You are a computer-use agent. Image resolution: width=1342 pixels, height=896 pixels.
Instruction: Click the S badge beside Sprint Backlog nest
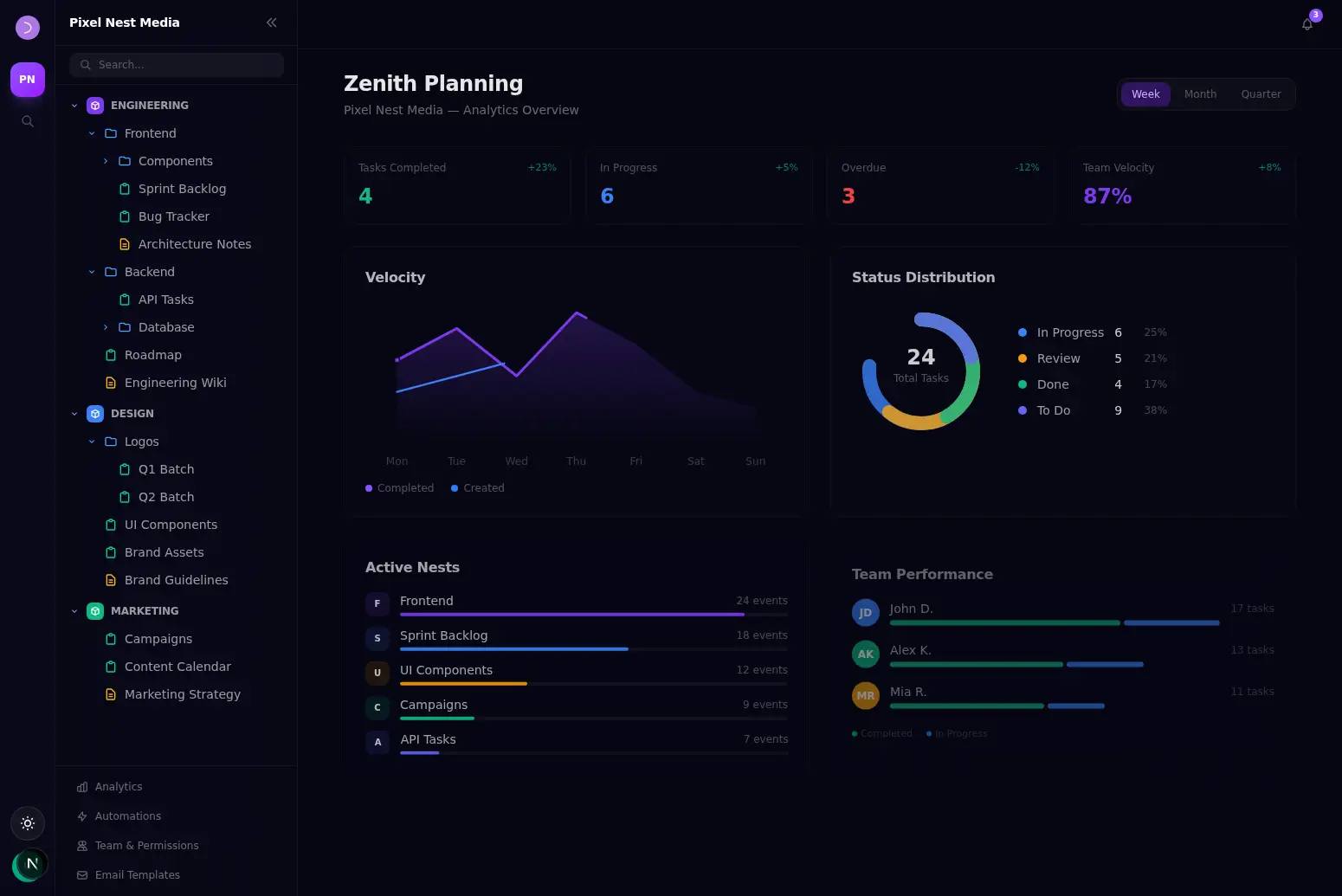[377, 638]
